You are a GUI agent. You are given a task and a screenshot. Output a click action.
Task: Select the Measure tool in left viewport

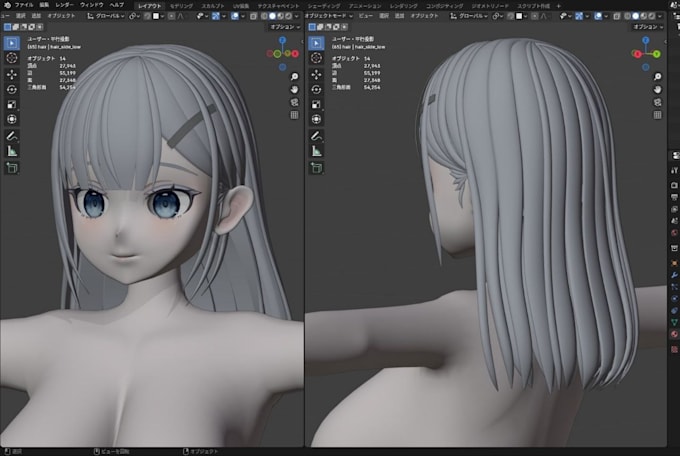click(x=12, y=151)
